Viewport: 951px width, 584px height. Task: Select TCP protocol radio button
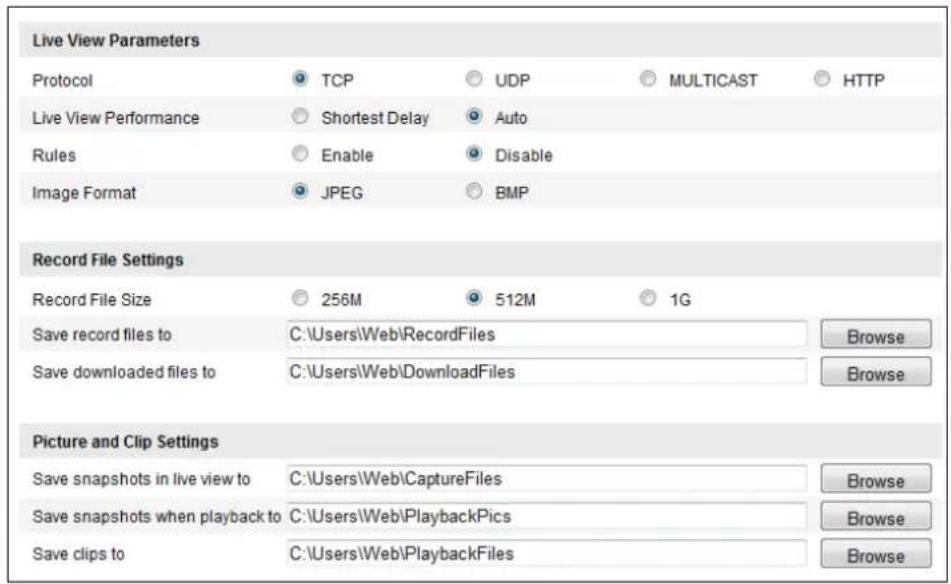coord(300,79)
